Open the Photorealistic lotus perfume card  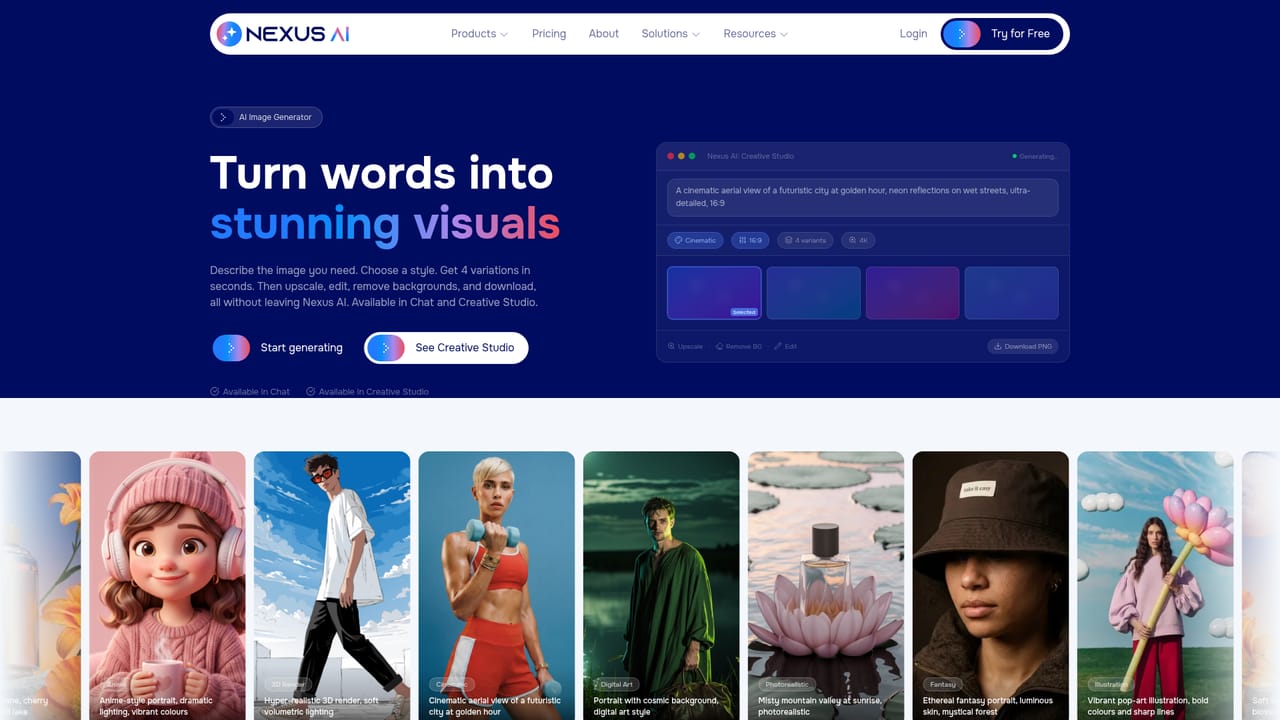pos(826,586)
